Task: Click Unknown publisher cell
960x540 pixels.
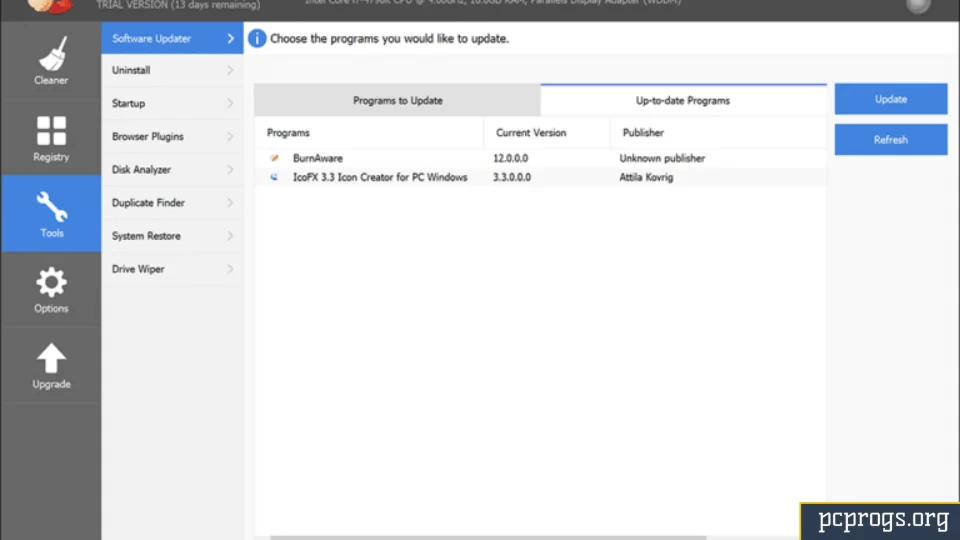Action: point(662,158)
